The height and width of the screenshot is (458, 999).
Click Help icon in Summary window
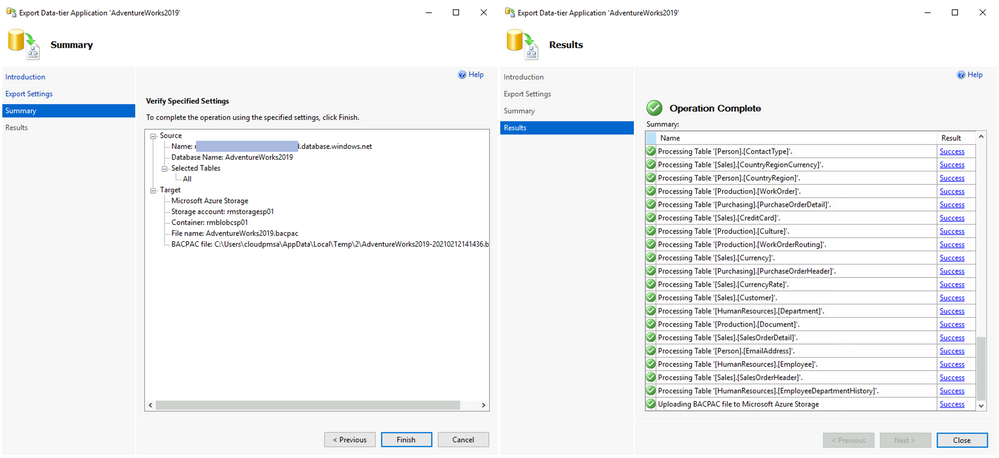click(462, 75)
